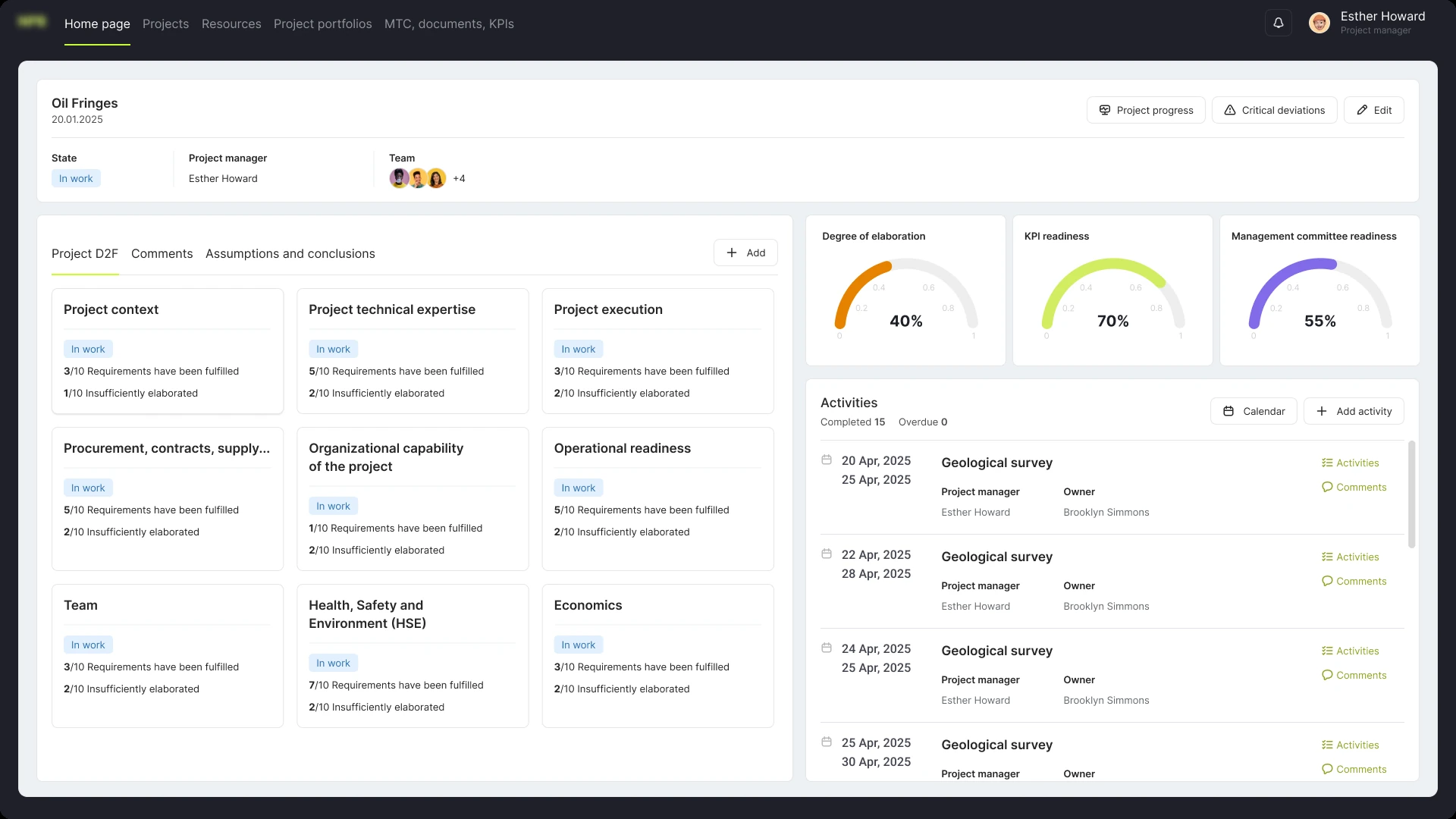This screenshot has height=819, width=1456.
Task: Go to Resources in top navigation
Action: pyautogui.click(x=231, y=24)
